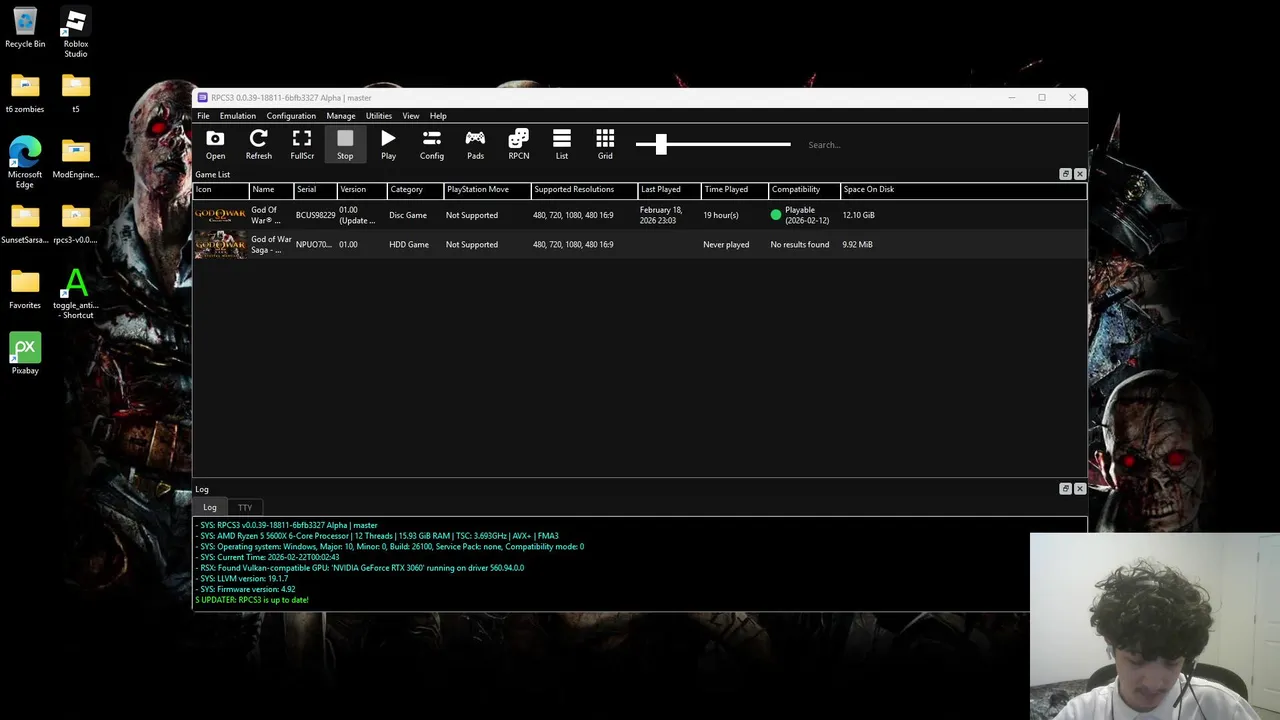Screen dimensions: 1280x720
Task: Sort by Last Played column header
Action: [669, 190]
